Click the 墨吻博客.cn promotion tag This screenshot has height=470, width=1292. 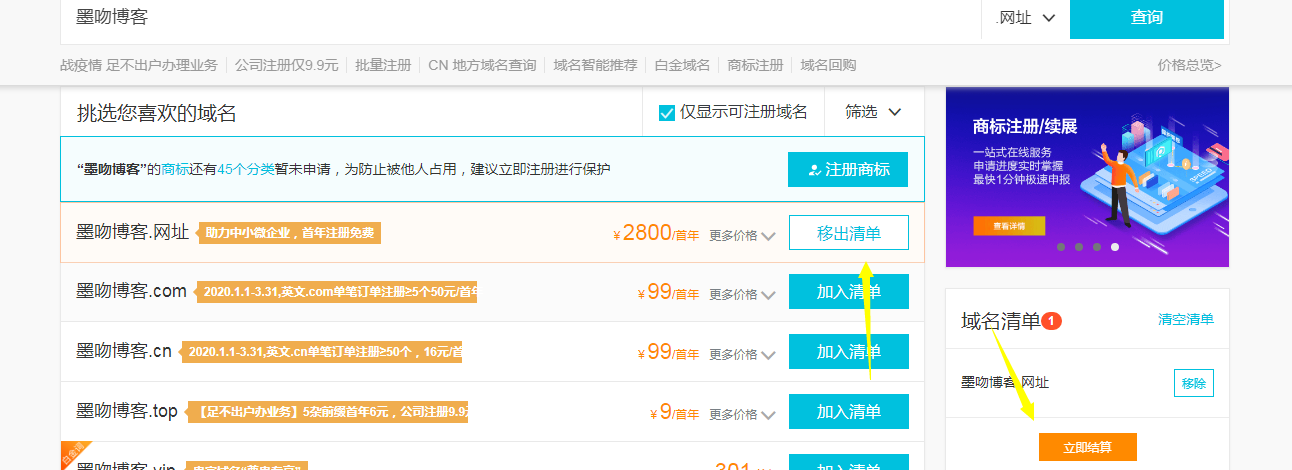pos(322,352)
